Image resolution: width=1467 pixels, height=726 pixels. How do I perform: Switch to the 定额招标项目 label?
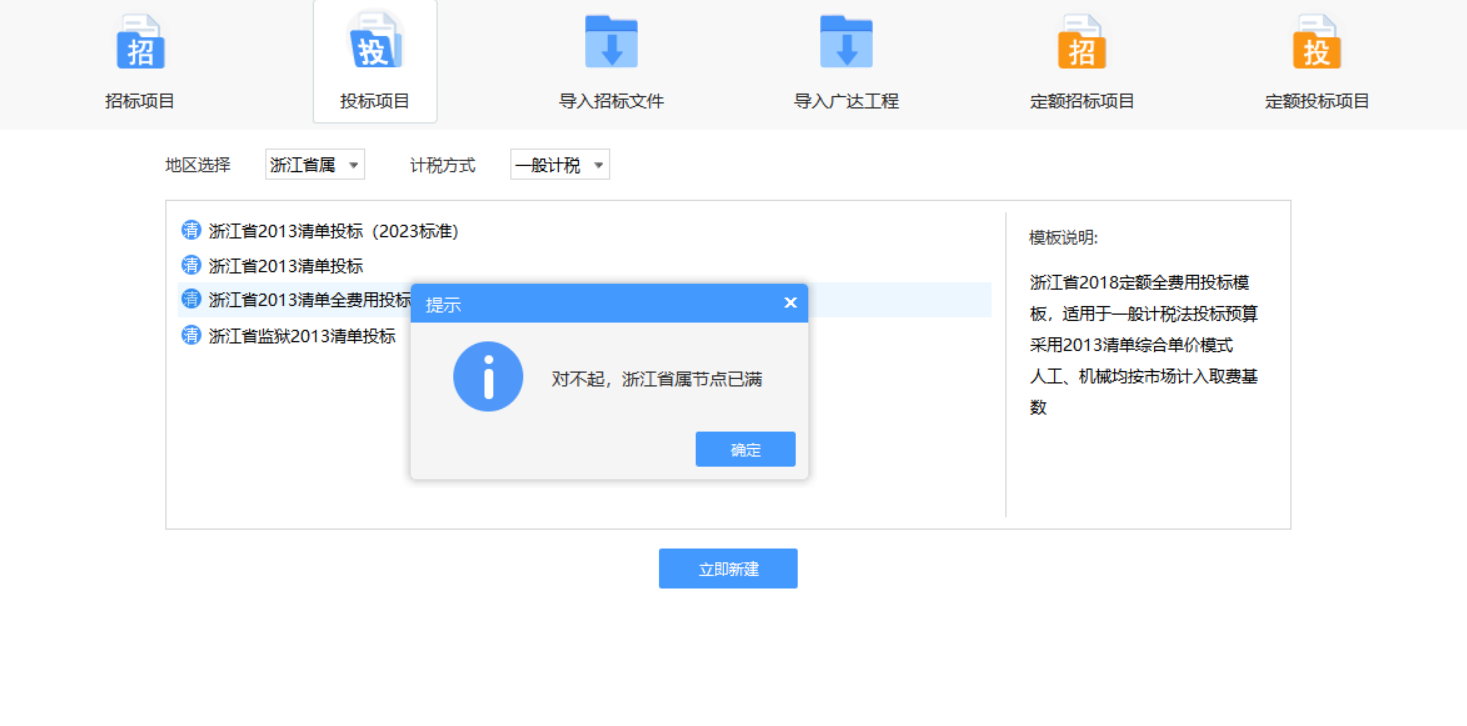point(1082,101)
